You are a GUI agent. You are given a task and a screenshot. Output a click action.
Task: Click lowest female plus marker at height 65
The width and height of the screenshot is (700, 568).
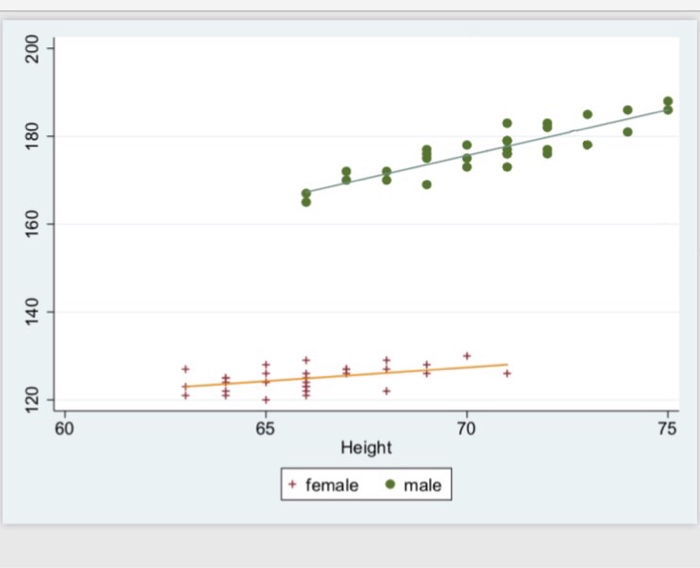click(x=266, y=400)
